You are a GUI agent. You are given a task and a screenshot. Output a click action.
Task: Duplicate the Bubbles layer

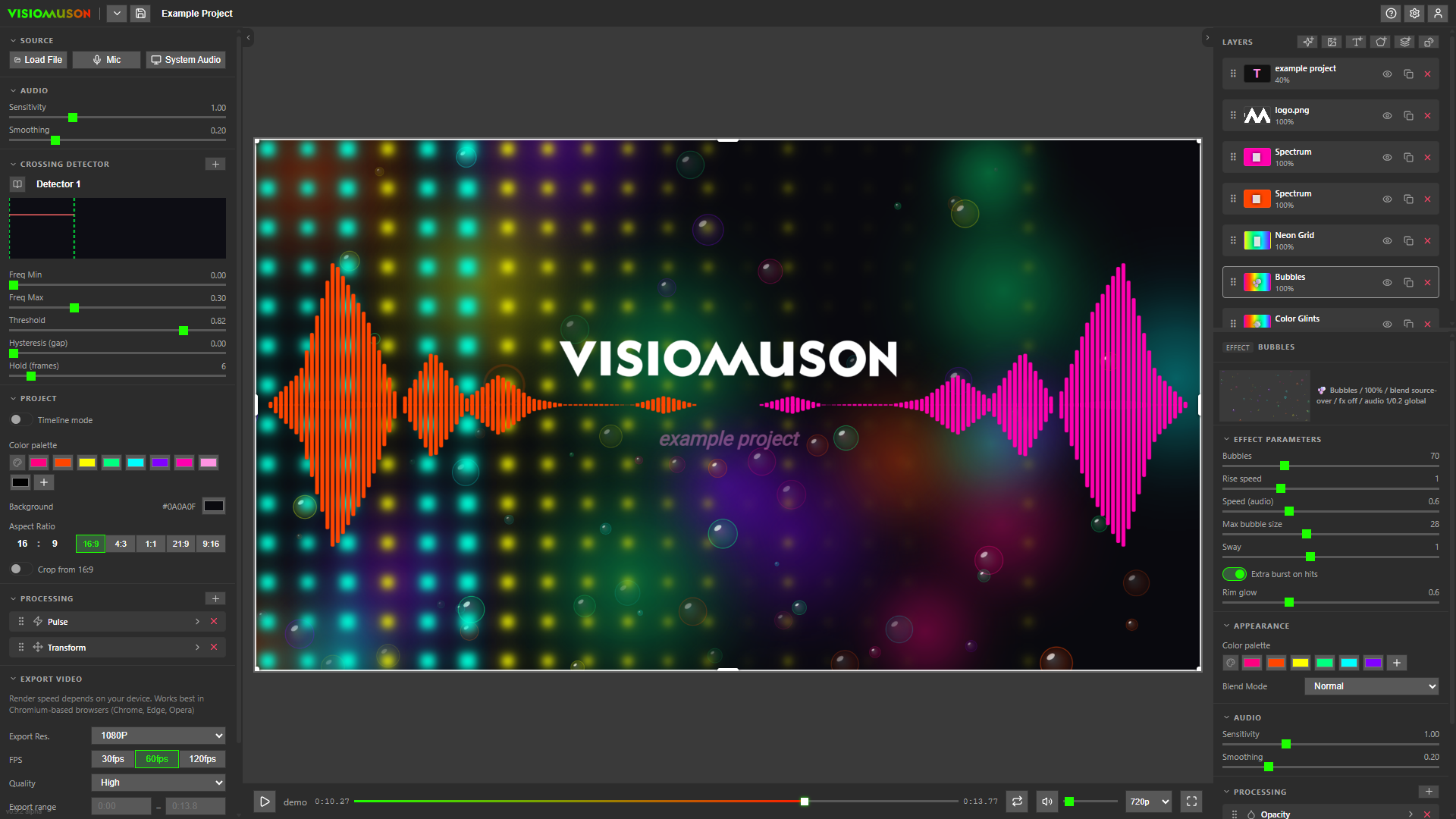point(1408,283)
